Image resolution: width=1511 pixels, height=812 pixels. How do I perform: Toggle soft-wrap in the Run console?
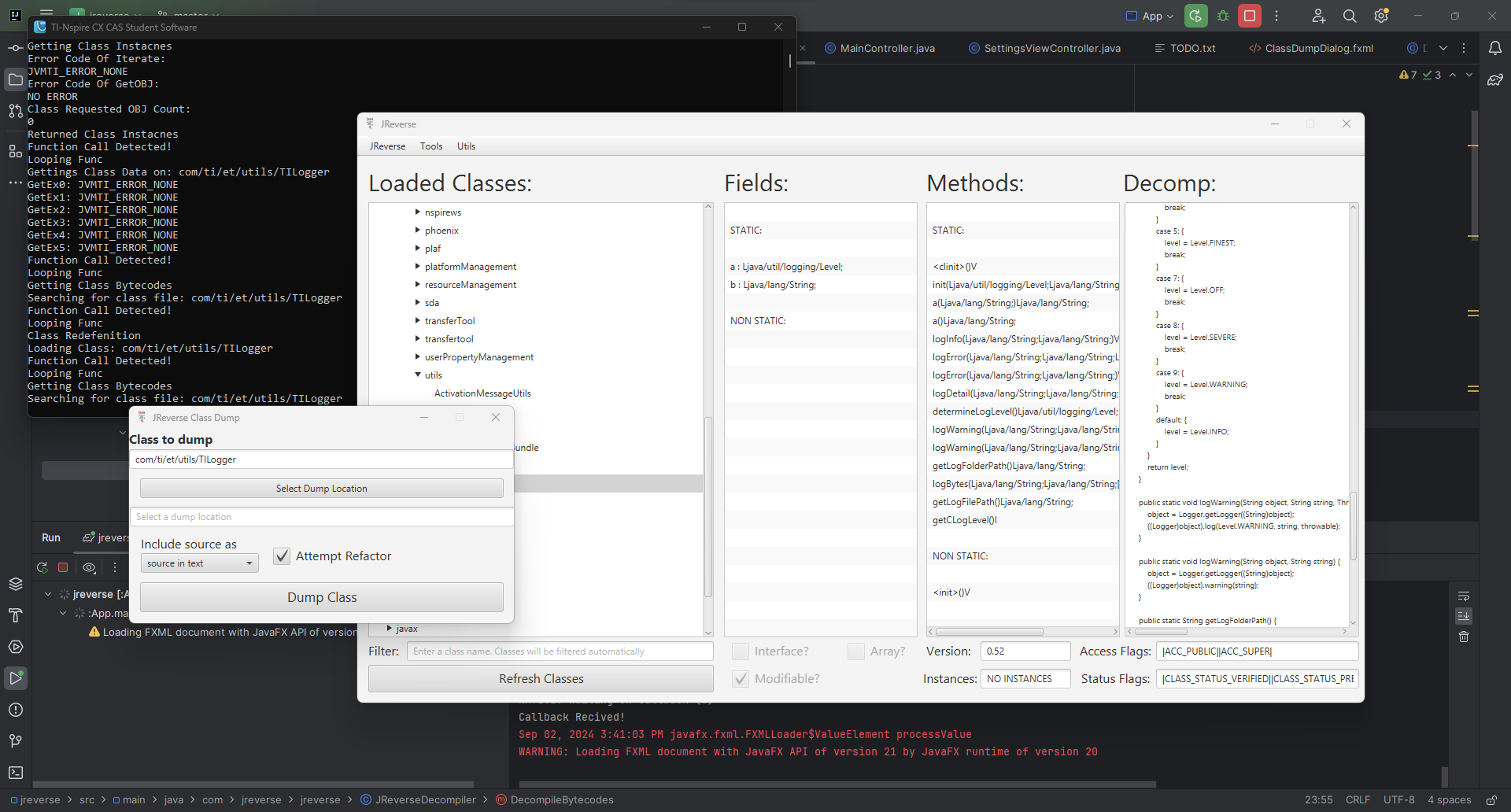[x=1464, y=596]
